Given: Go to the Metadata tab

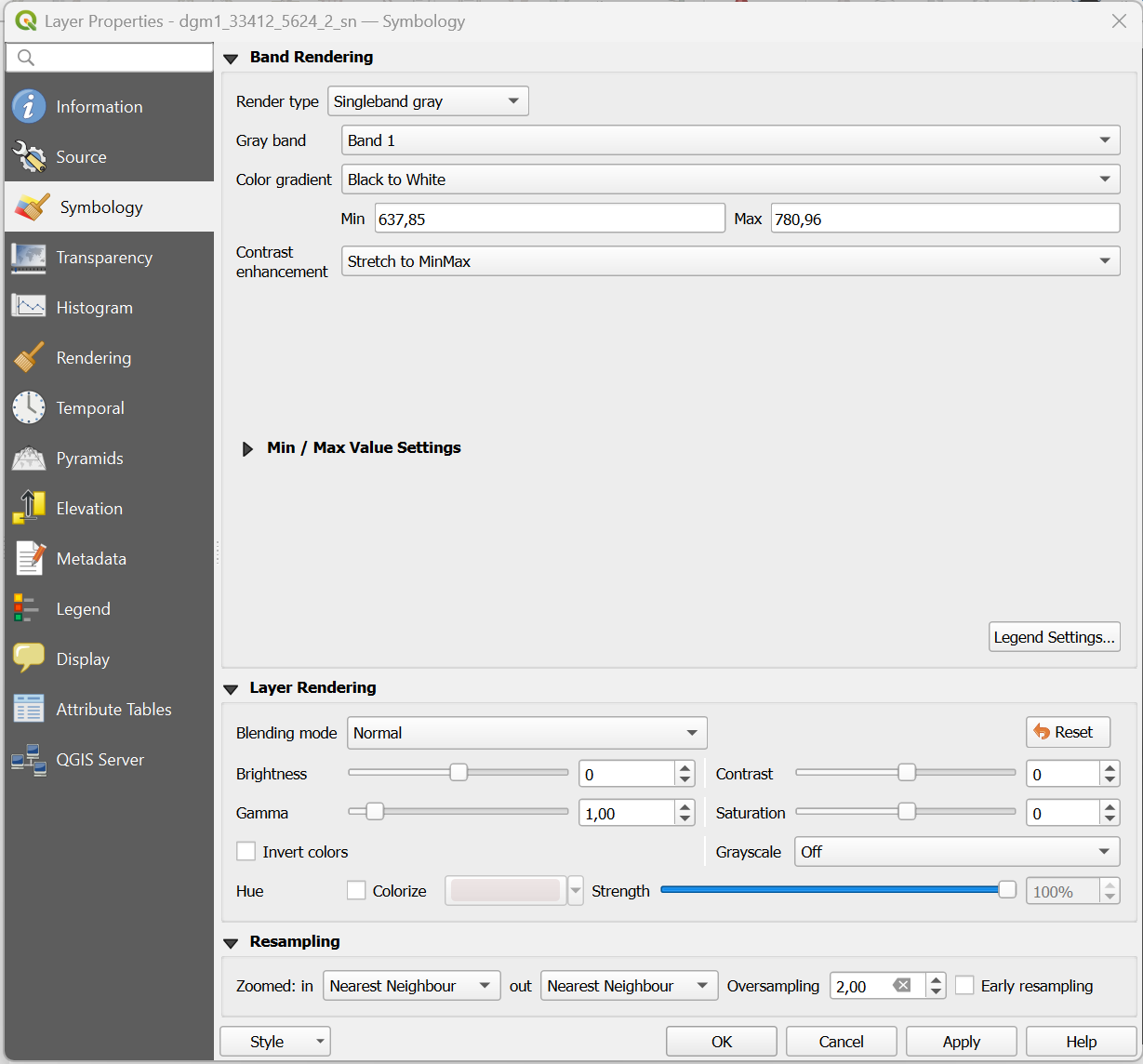Looking at the screenshot, I should 91,559.
